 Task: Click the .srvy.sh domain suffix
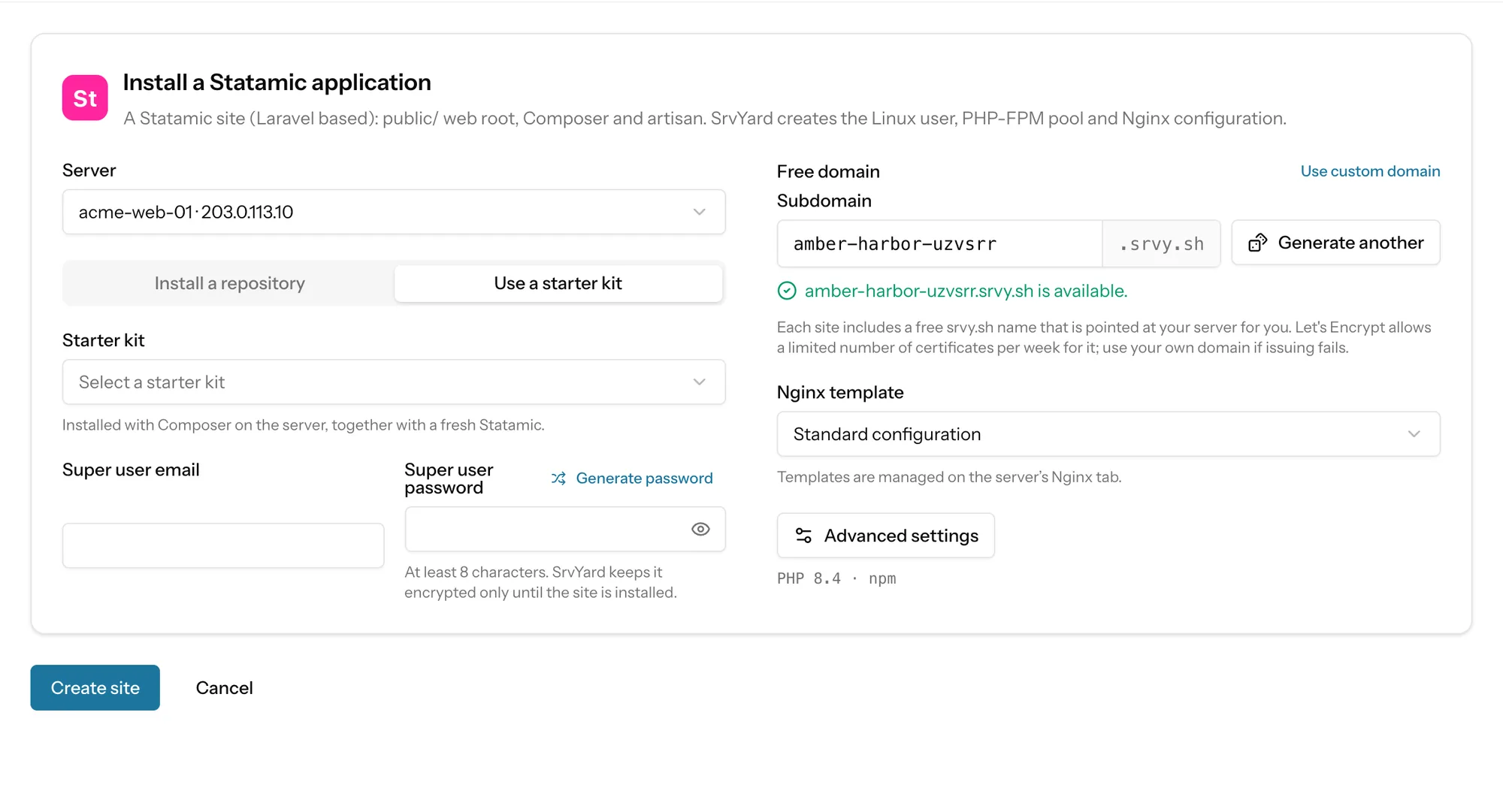[x=1162, y=243]
